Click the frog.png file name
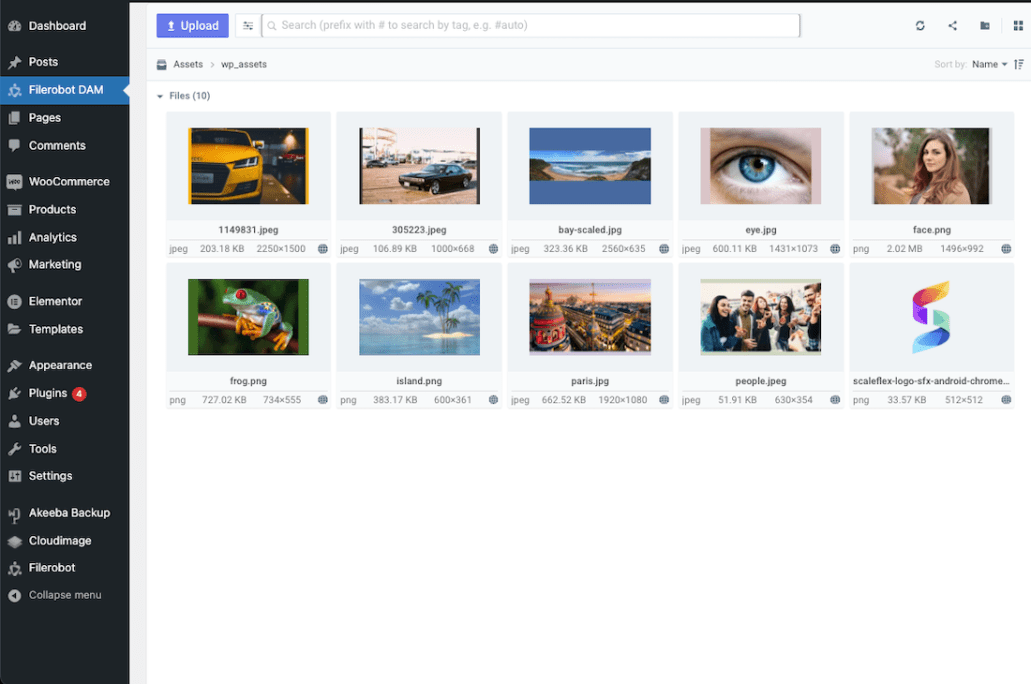 (x=248, y=381)
